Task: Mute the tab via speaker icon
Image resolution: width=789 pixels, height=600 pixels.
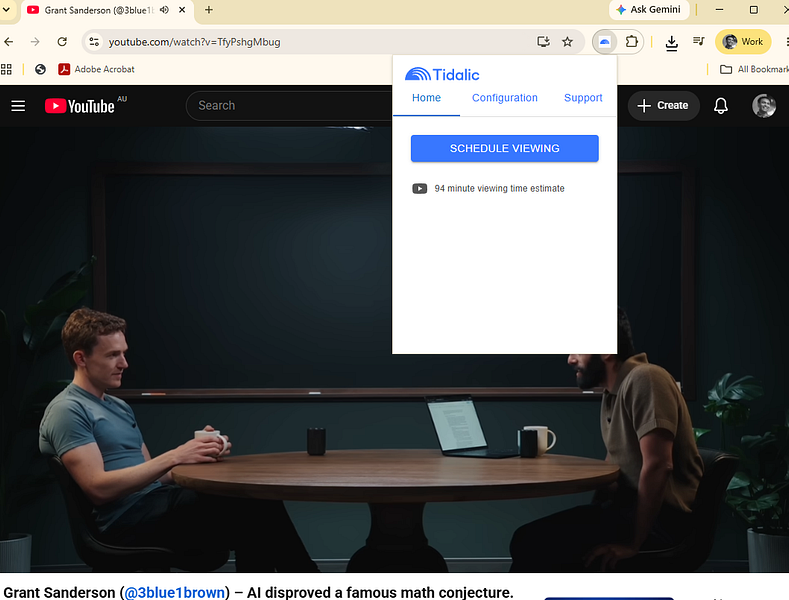Action: 164,10
